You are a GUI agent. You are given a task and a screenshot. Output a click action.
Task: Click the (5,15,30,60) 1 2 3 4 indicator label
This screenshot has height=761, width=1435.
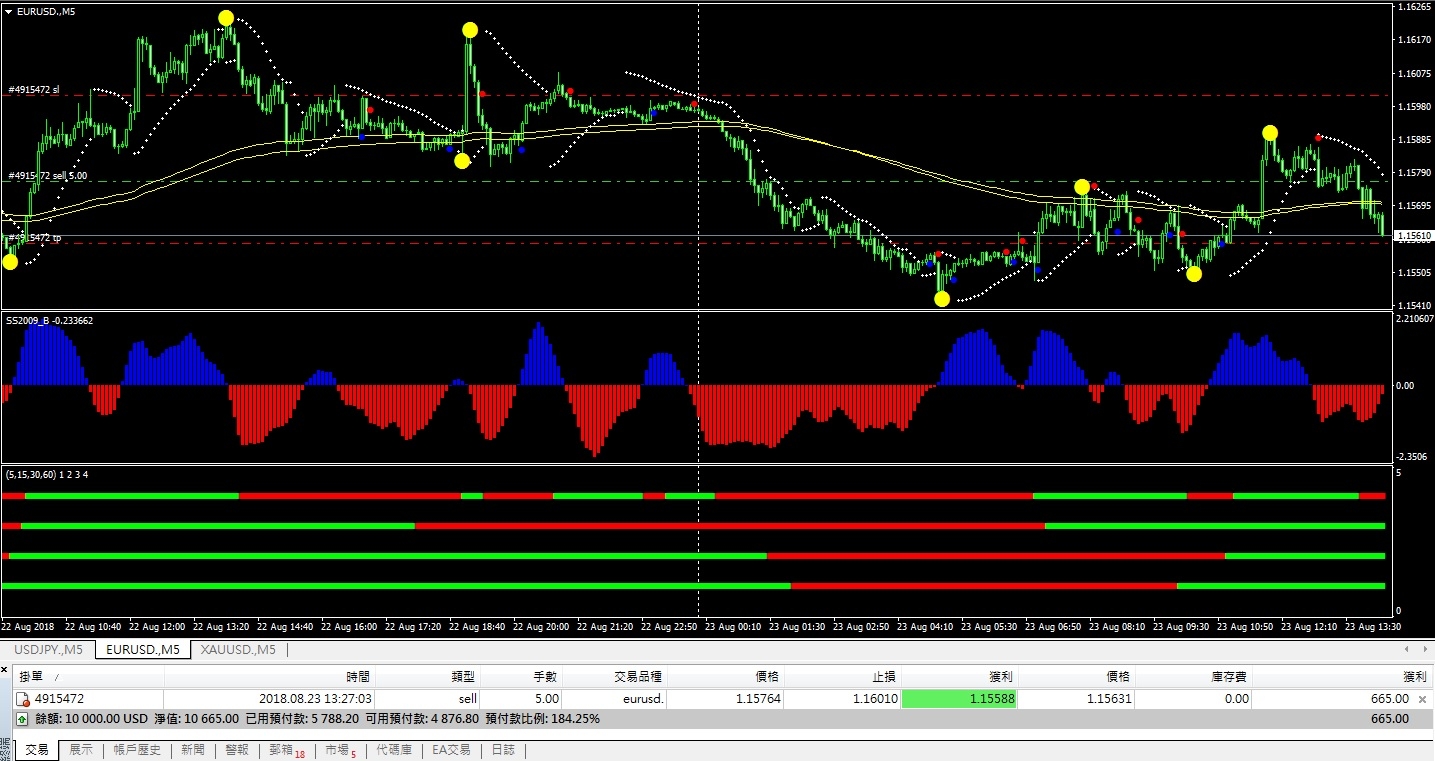click(47, 474)
